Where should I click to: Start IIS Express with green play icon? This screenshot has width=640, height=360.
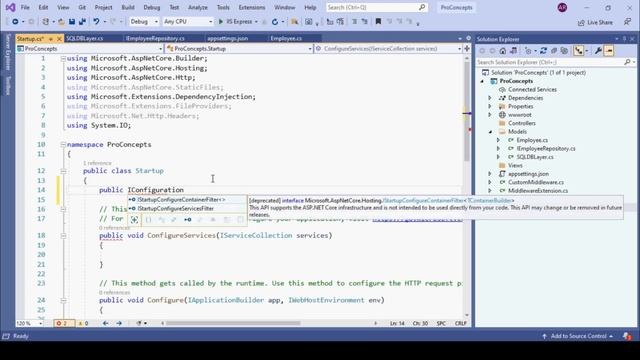pyautogui.click(x=221, y=22)
